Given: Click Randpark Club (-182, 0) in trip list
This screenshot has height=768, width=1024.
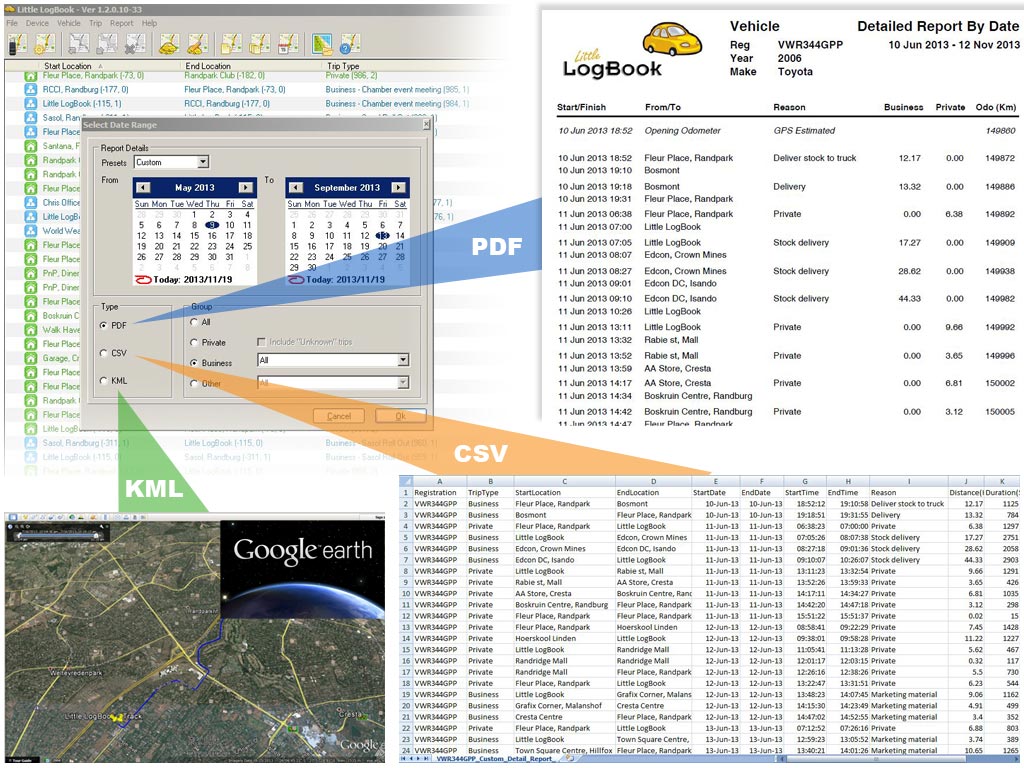Looking at the screenshot, I should pyautogui.click(x=225, y=76).
